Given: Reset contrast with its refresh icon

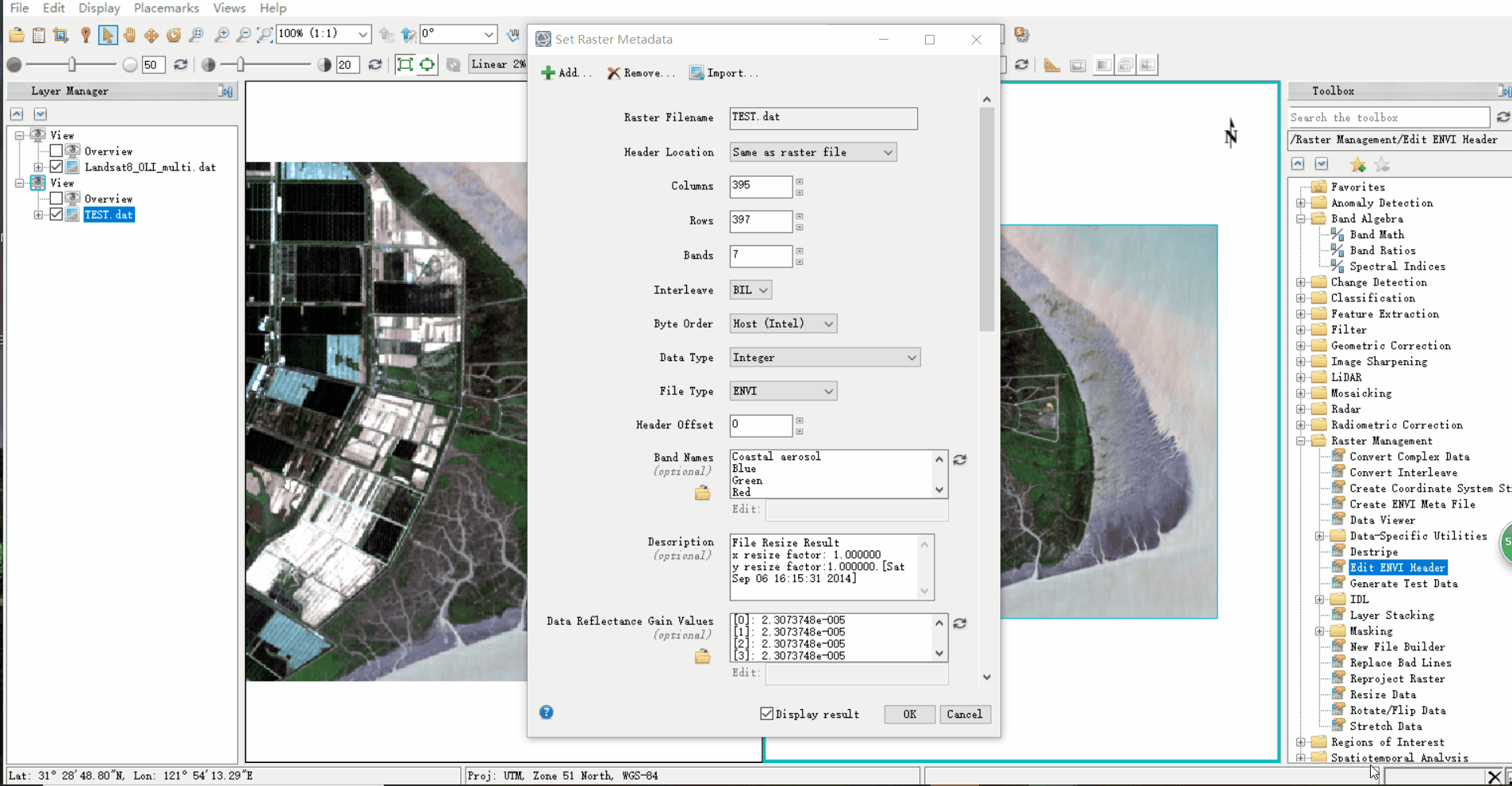Looking at the screenshot, I should 375,65.
